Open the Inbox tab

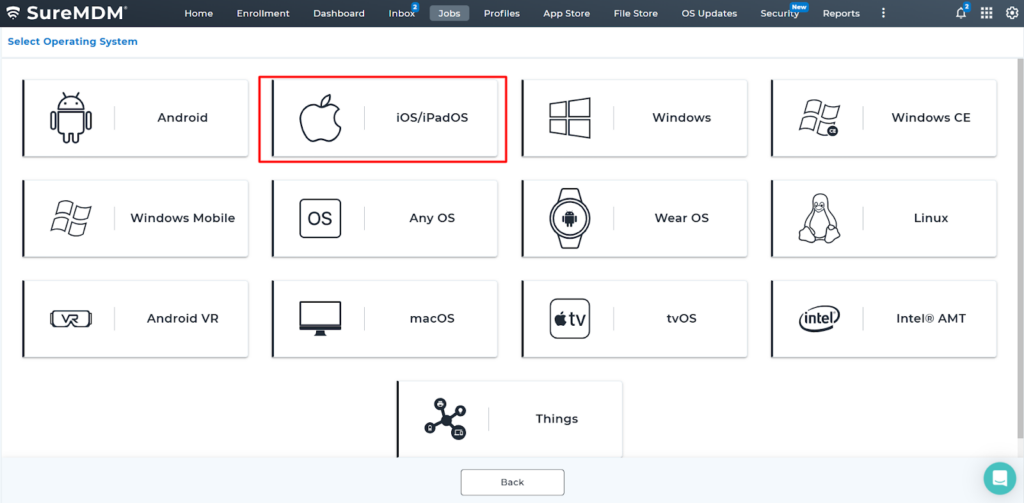402,14
